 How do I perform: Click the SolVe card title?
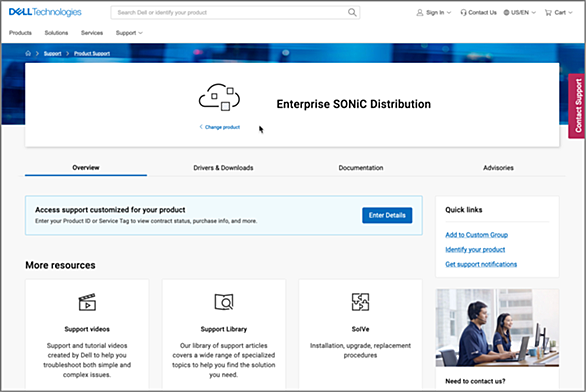360,329
